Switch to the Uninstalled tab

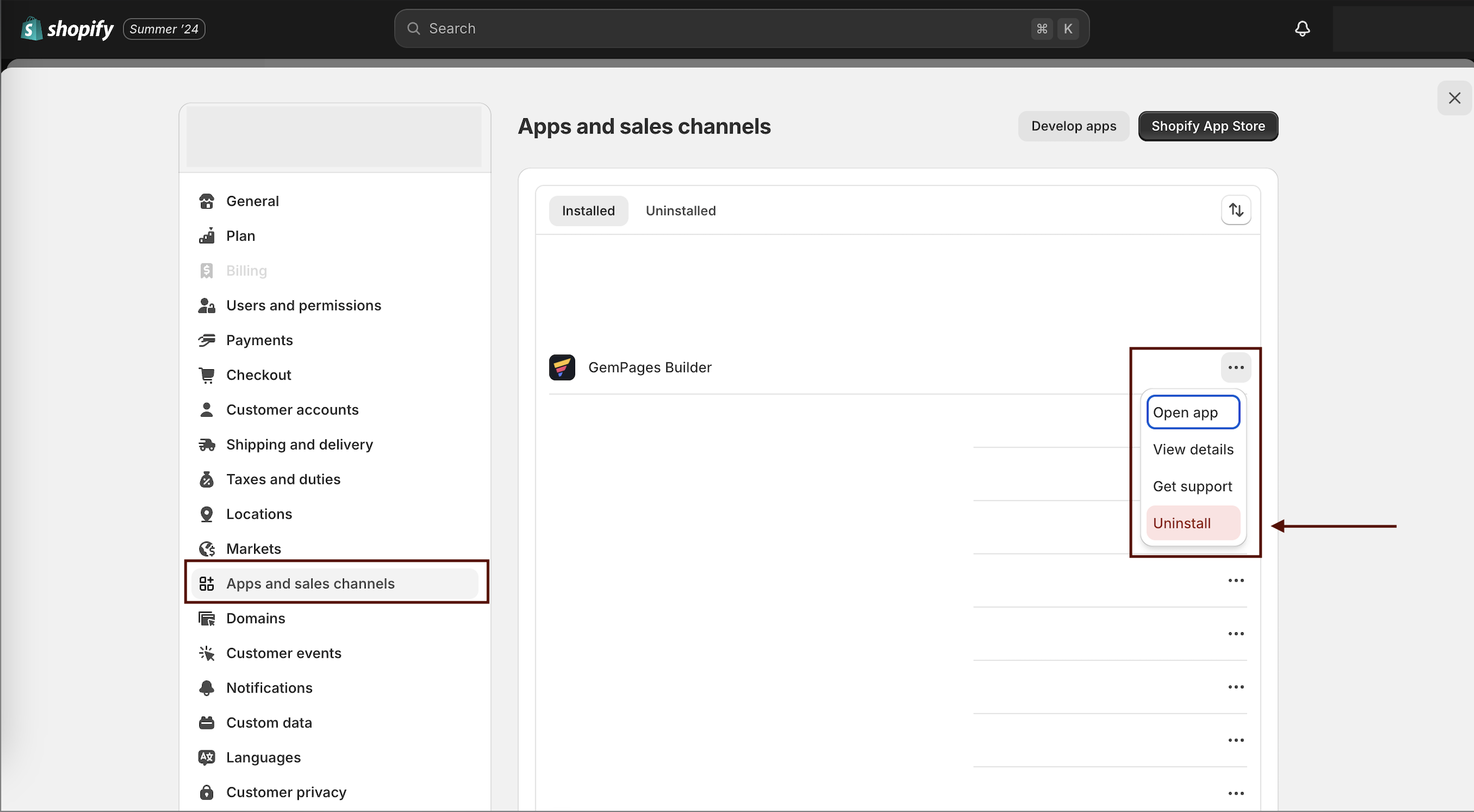tap(680, 211)
